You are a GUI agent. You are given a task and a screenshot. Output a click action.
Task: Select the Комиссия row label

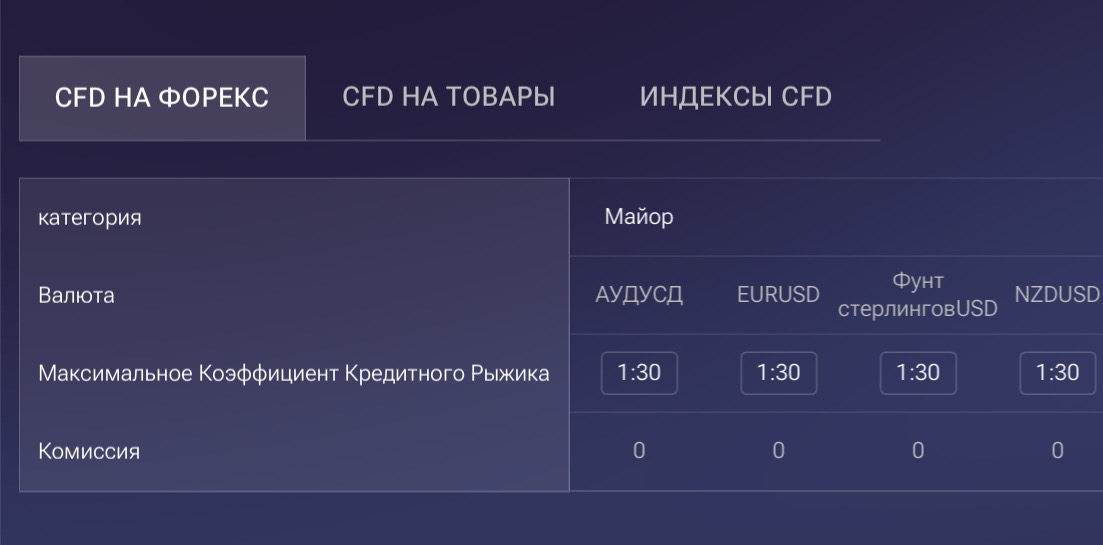pyautogui.click(x=89, y=451)
